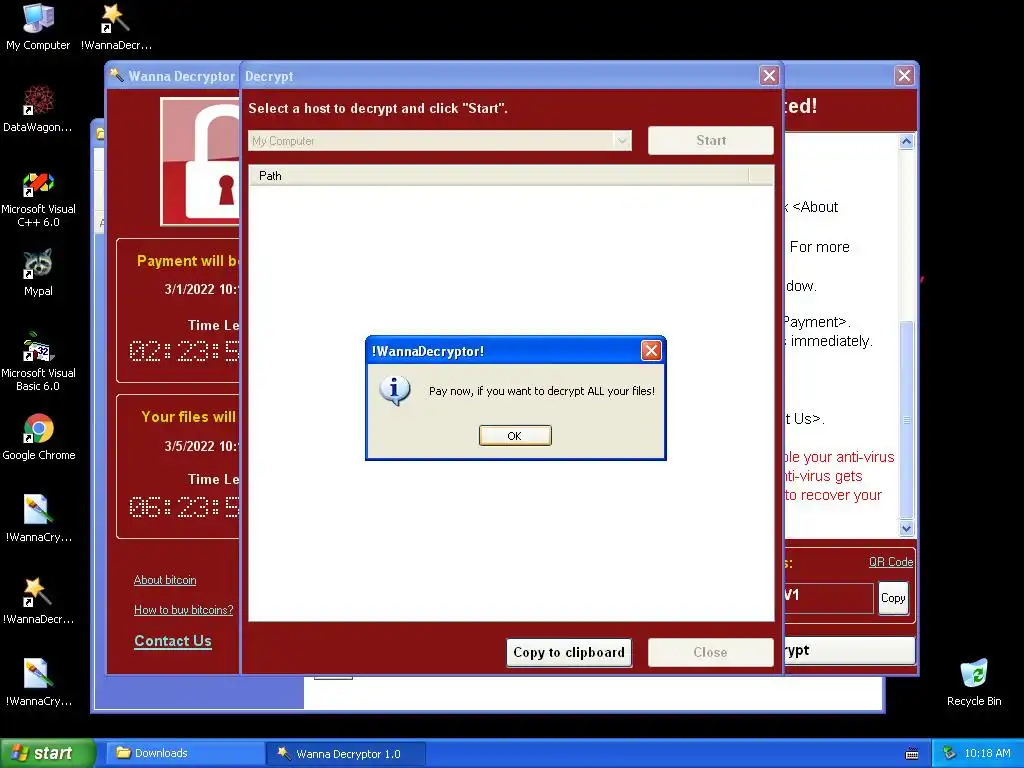Open !WannaDecryptor shortcut beside My Computer
The image size is (1024, 768).
[x=116, y=26]
